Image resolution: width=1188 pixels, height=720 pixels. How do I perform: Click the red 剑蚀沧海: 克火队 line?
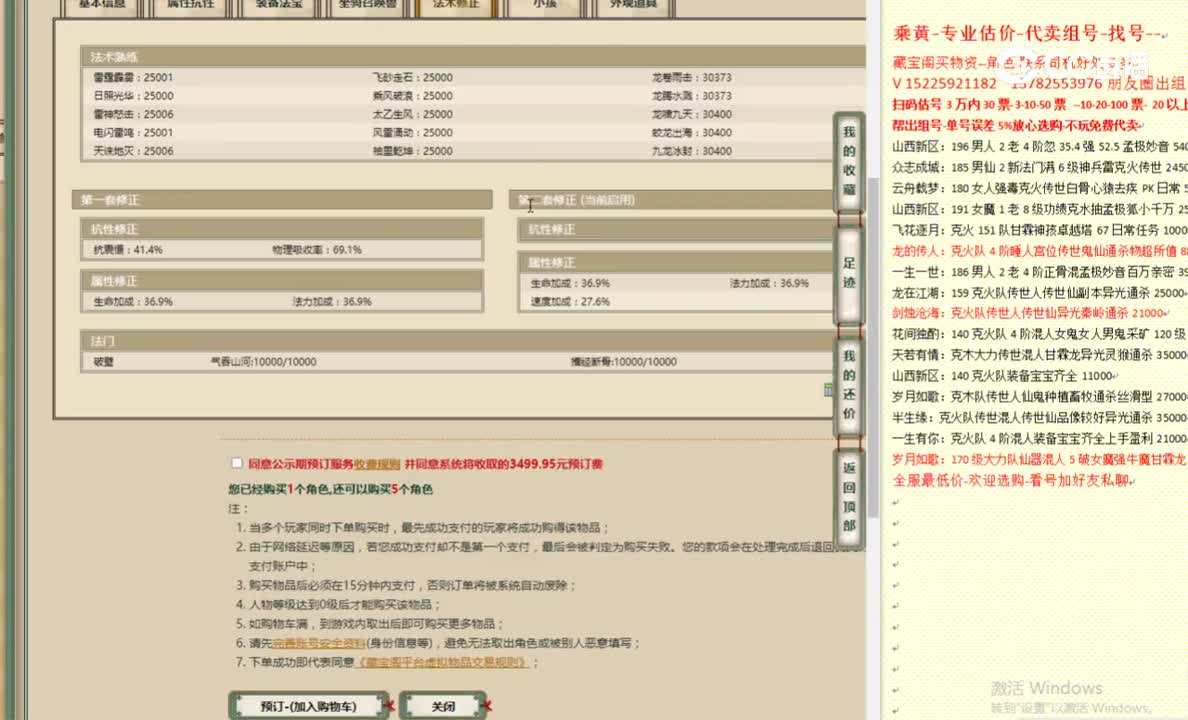(x=1029, y=313)
